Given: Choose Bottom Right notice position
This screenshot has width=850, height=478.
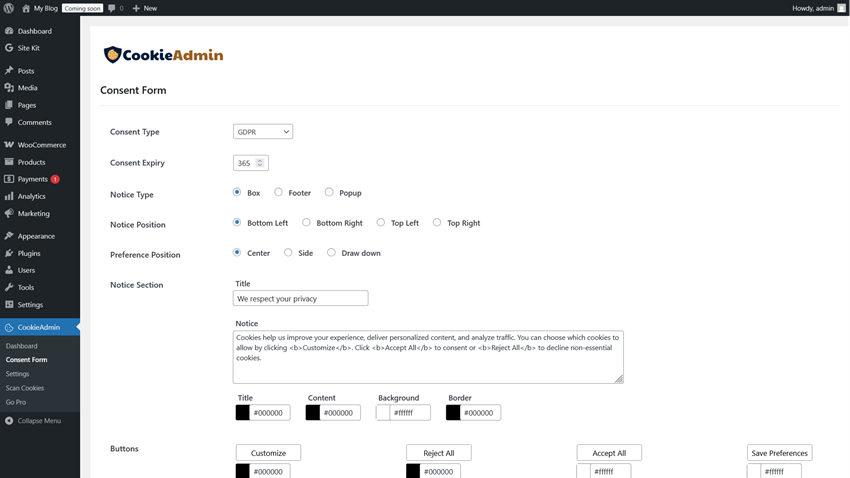Looking at the screenshot, I should click(x=306, y=223).
